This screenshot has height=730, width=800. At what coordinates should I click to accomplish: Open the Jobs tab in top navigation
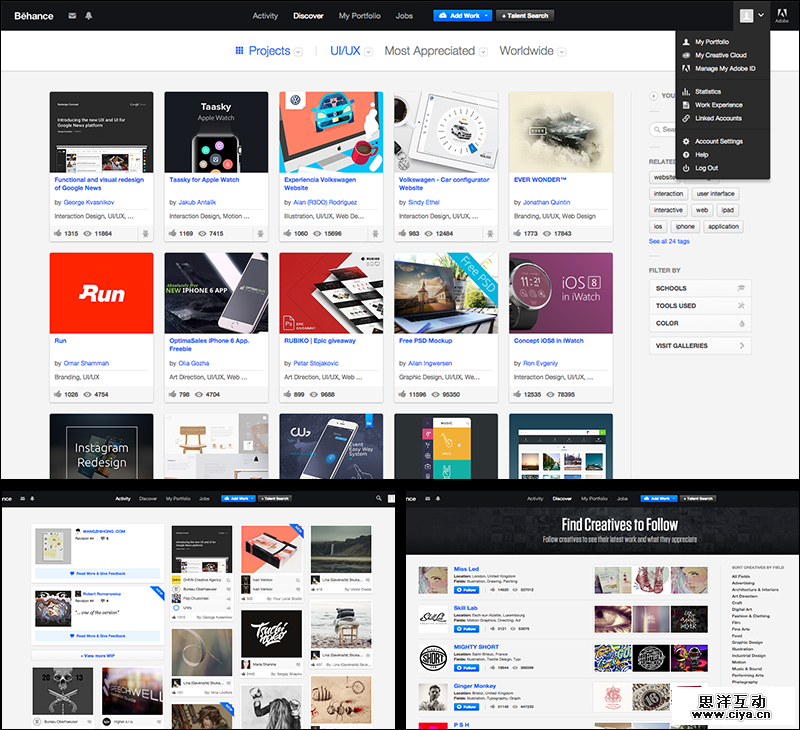[x=404, y=16]
